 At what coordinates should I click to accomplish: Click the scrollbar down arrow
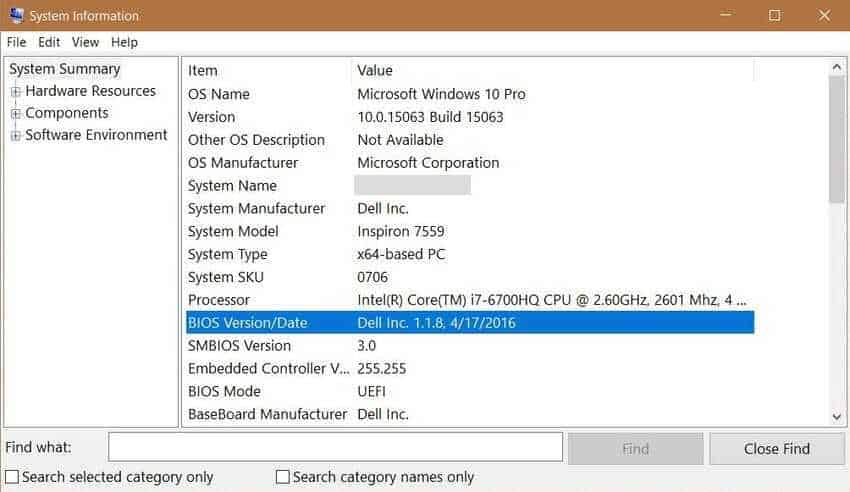coord(836,417)
